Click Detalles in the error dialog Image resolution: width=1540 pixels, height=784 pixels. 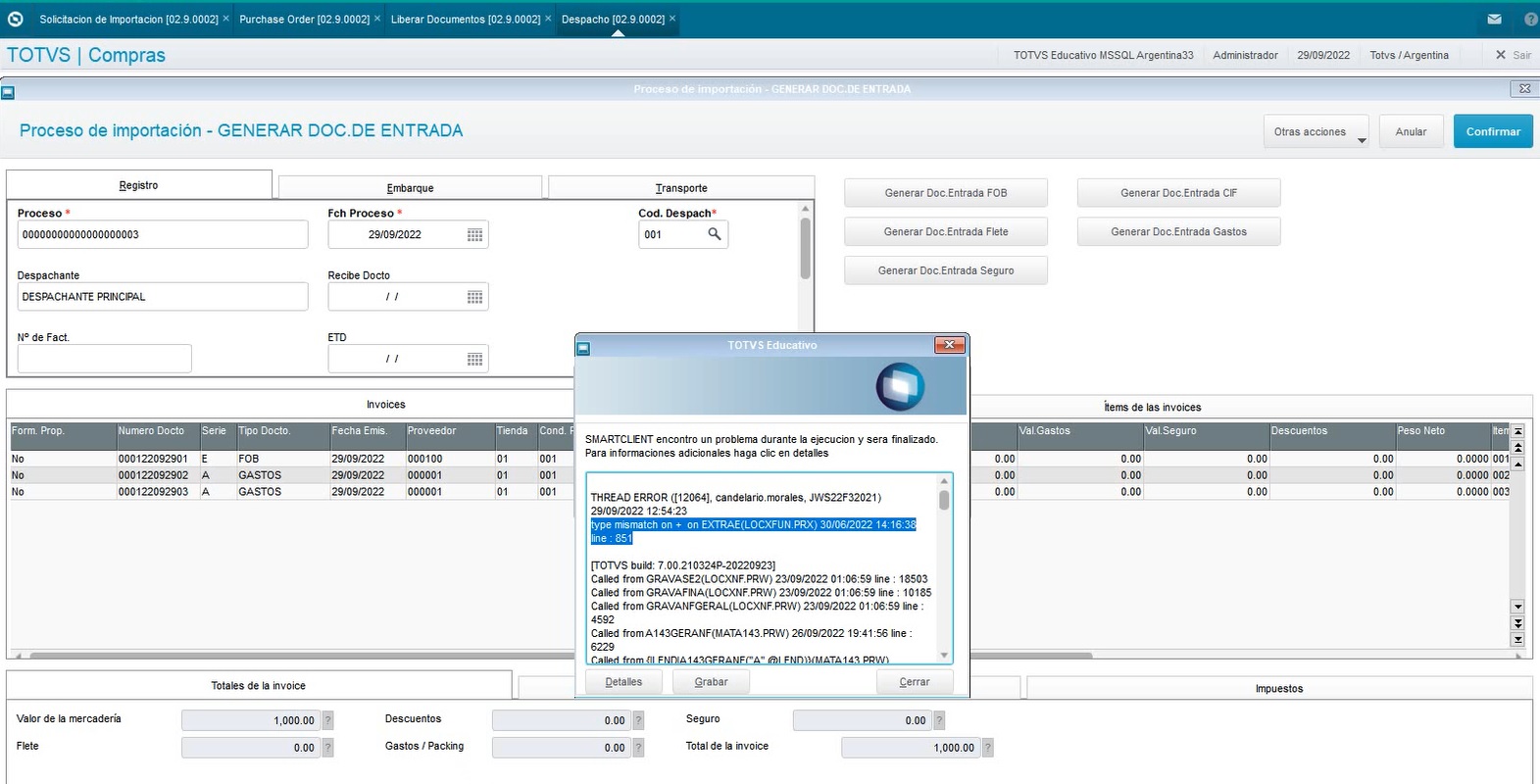pyautogui.click(x=623, y=682)
